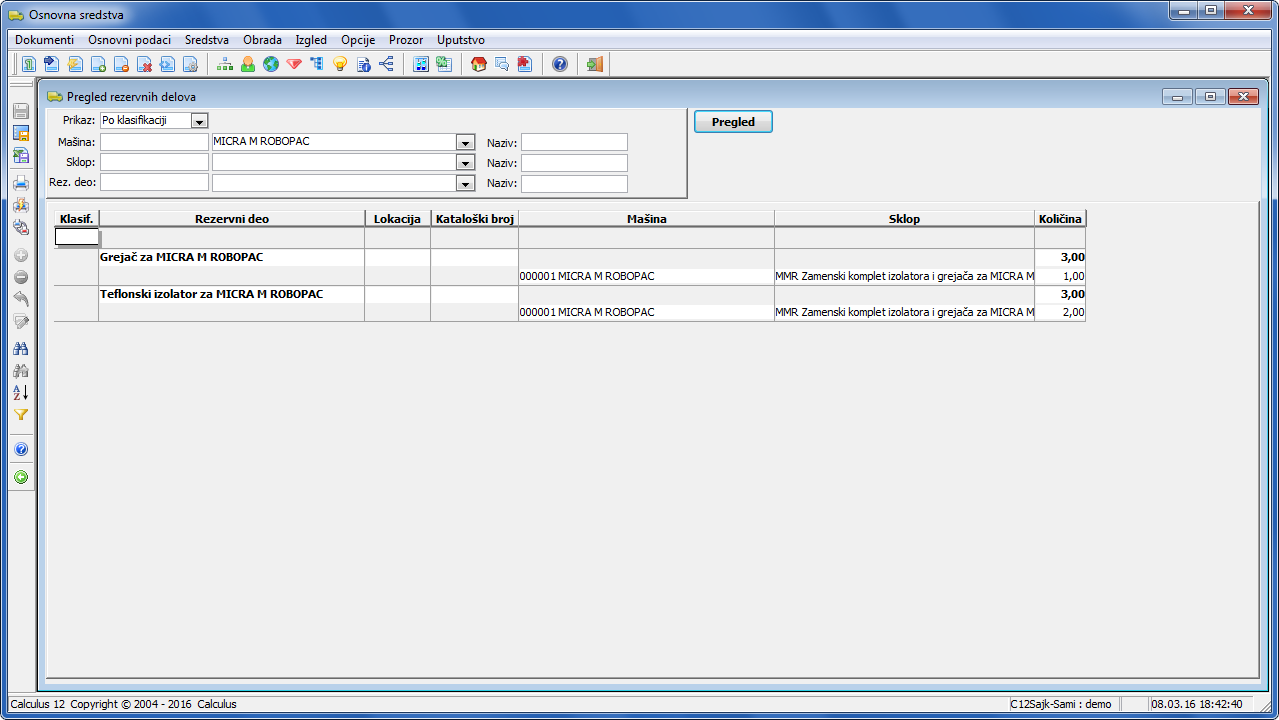Click the yellow filter funnel sidebar icon
Viewport: 1279px width, 720px height.
coord(20,415)
